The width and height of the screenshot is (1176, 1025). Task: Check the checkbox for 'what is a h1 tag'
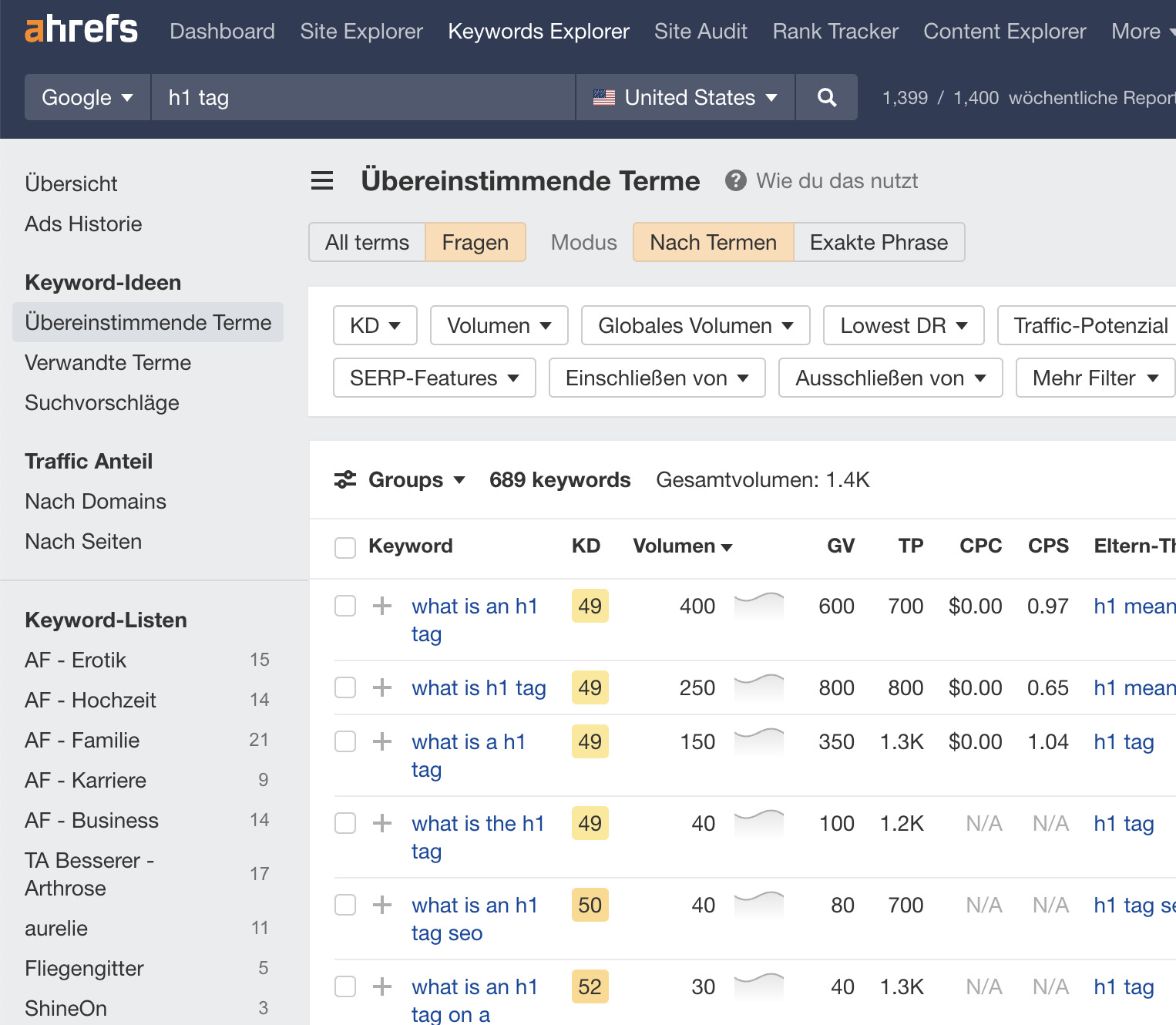345,741
